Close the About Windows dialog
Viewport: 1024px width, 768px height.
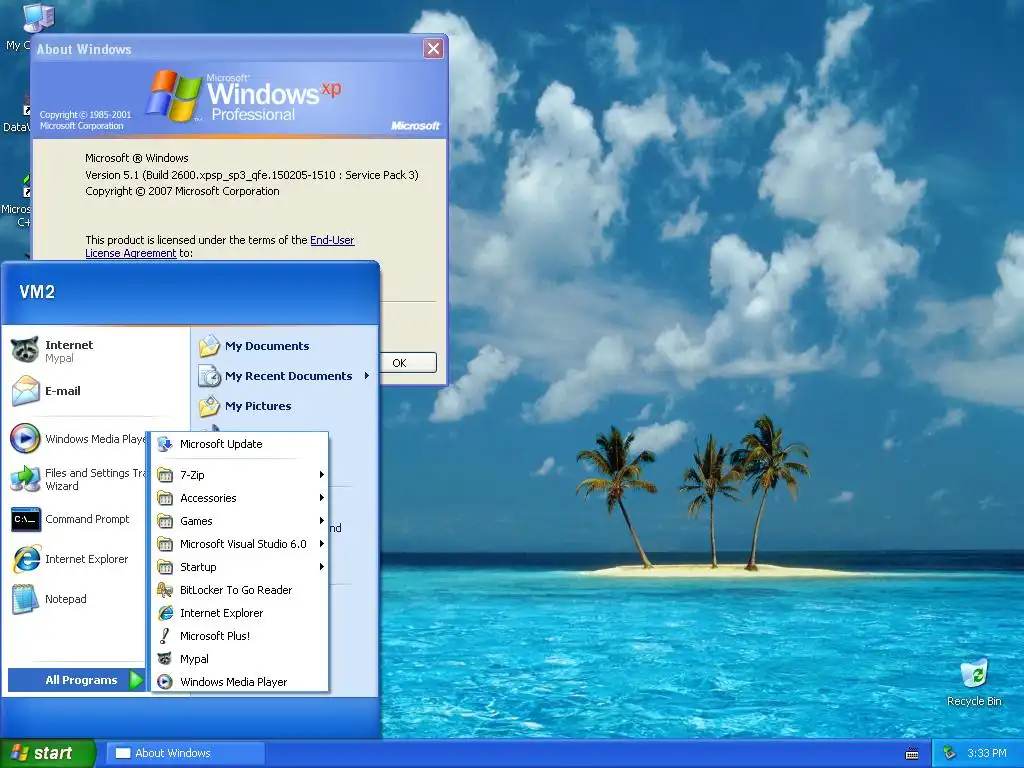(433, 48)
